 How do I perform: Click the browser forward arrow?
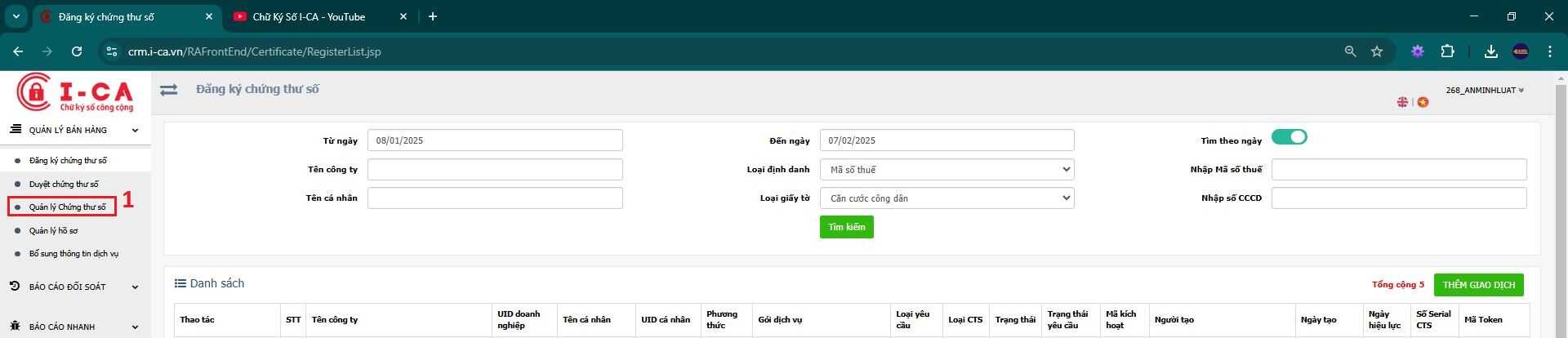(47, 51)
